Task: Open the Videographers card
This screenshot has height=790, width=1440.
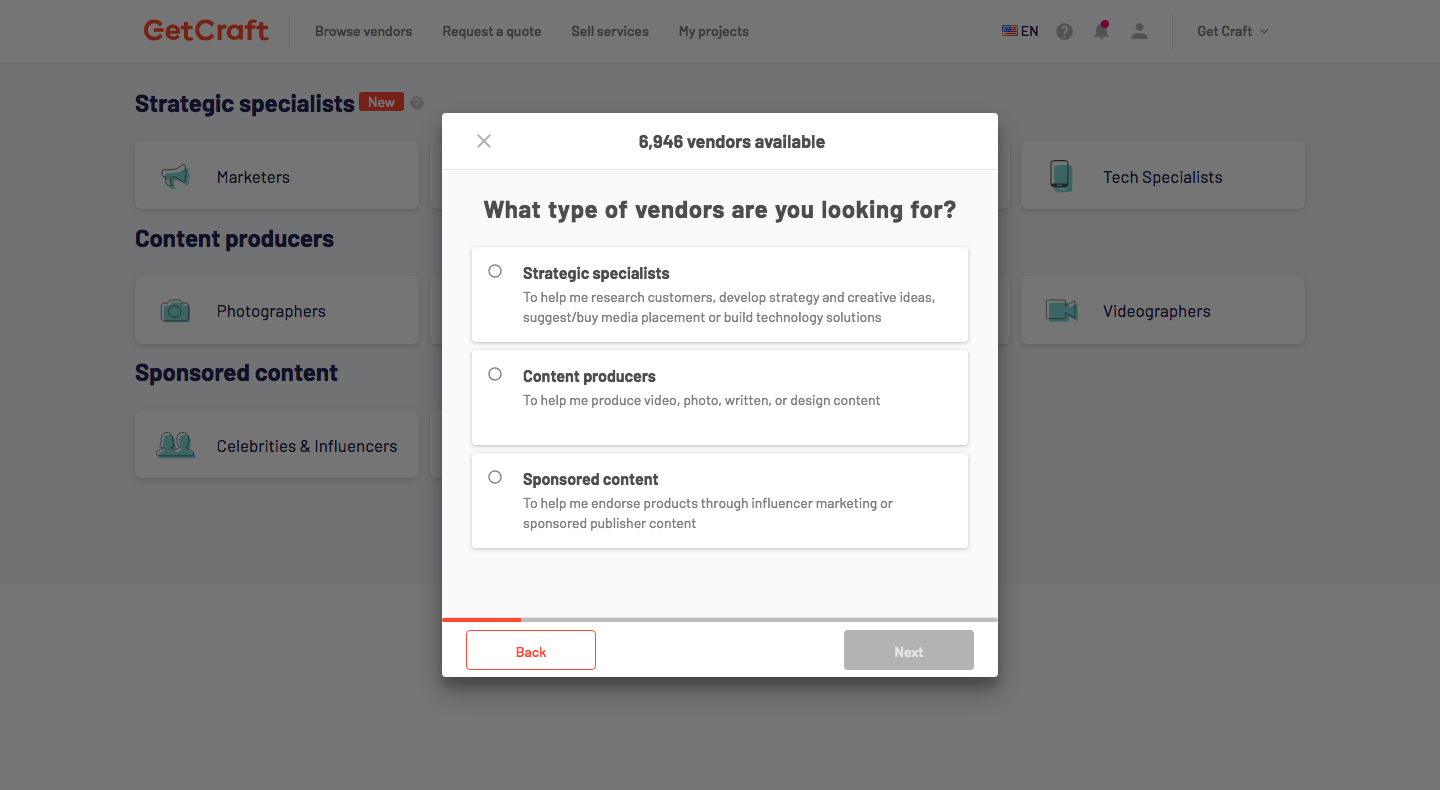Action: tap(1163, 310)
